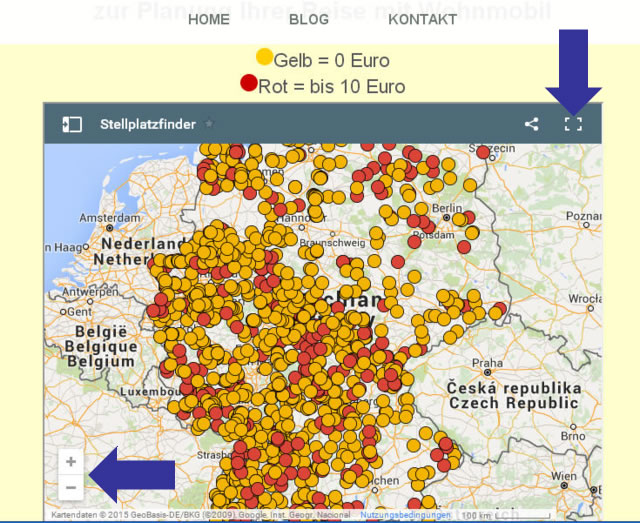Click the Belgium country label
The image size is (640, 523).
(x=101, y=361)
